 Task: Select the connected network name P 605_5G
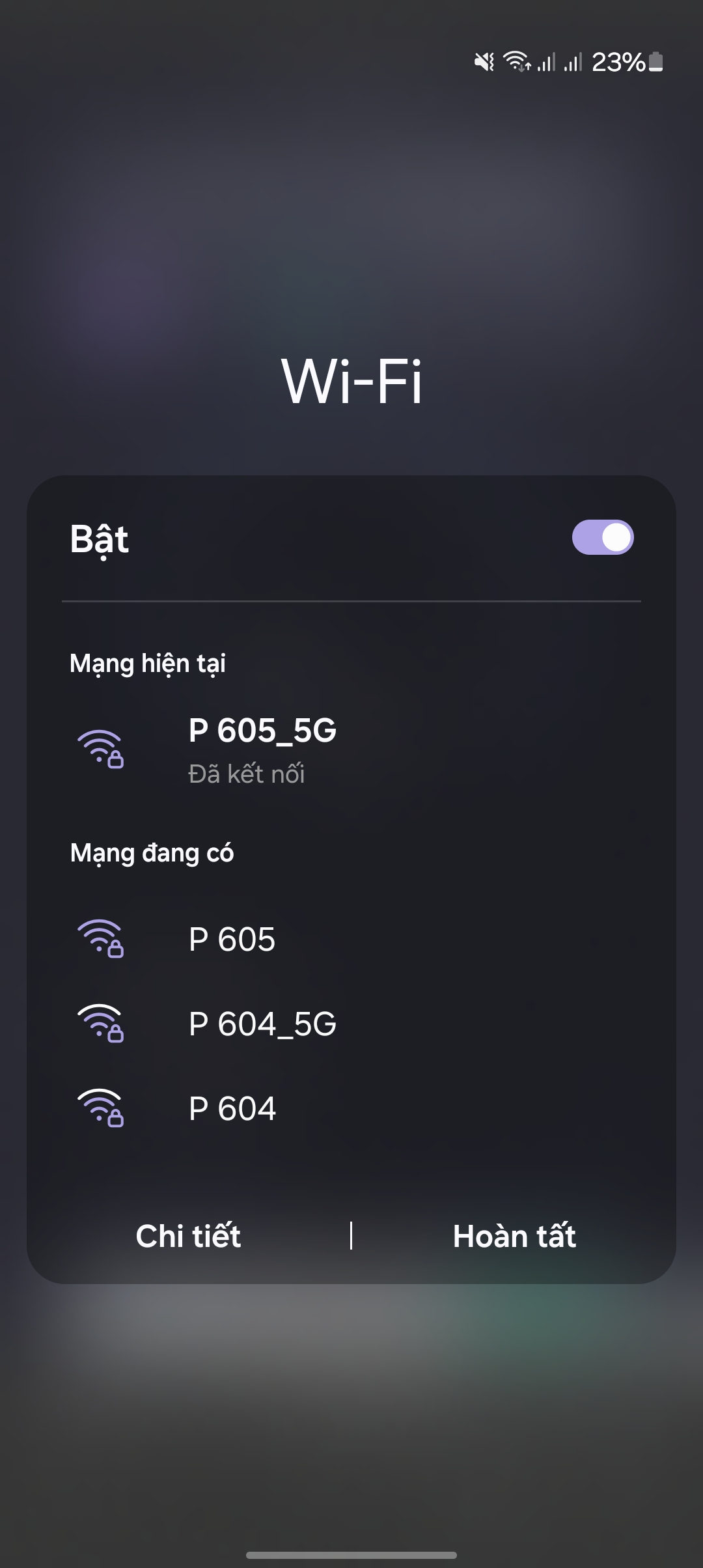262,731
